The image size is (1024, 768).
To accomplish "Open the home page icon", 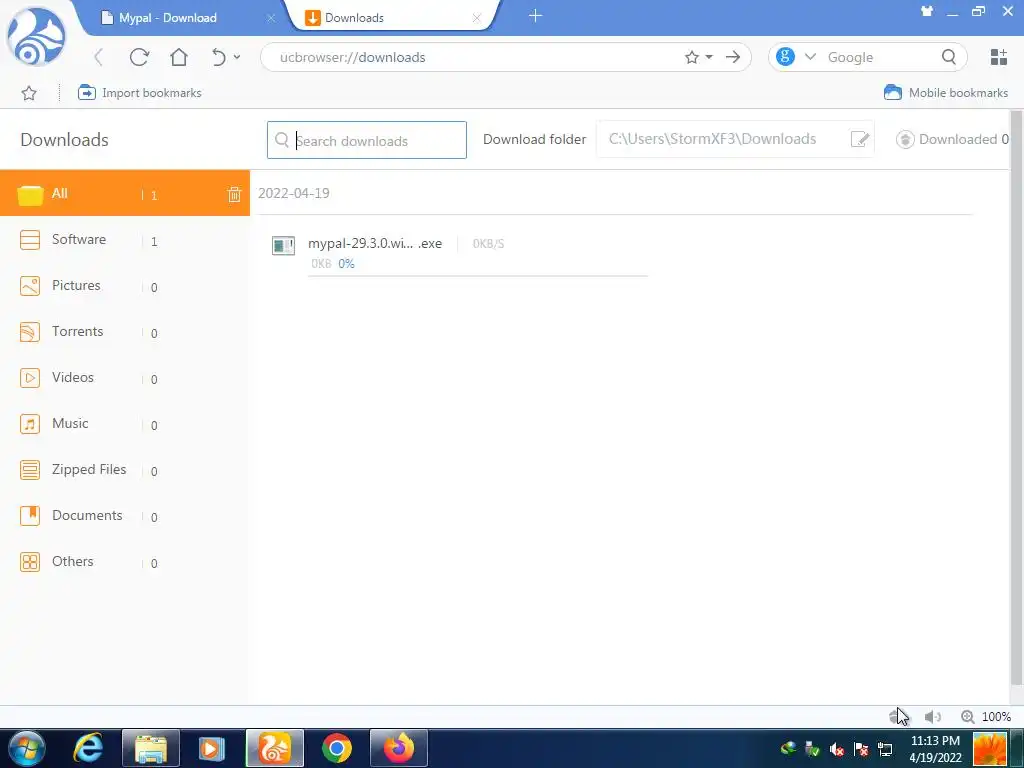I will [x=179, y=57].
